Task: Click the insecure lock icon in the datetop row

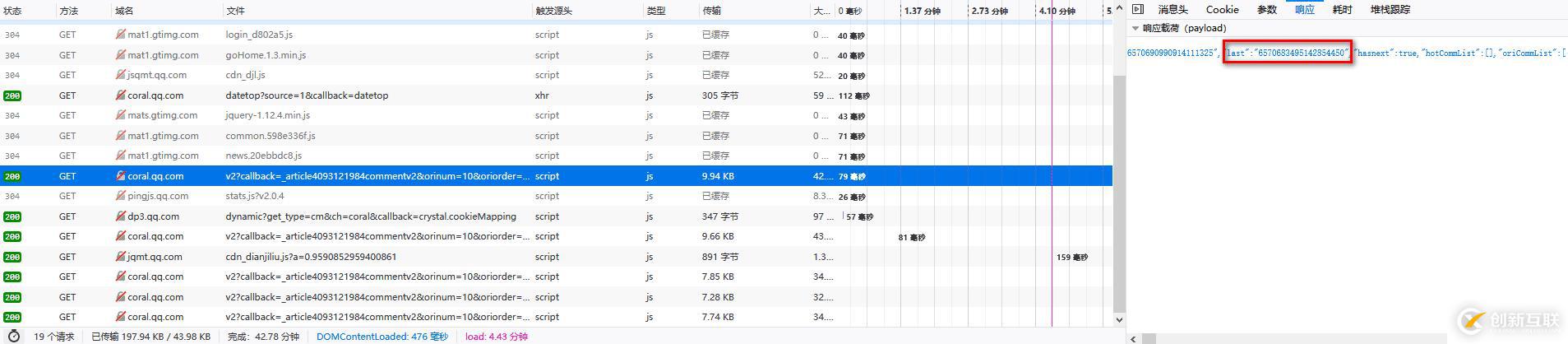Action: point(121,95)
